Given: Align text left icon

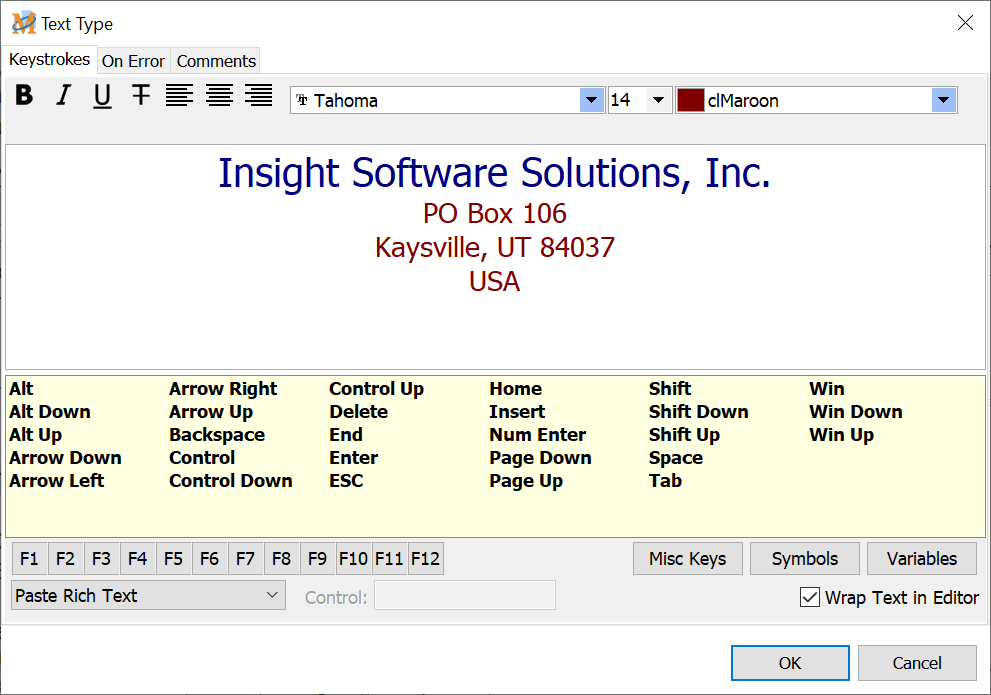Looking at the screenshot, I should [180, 96].
